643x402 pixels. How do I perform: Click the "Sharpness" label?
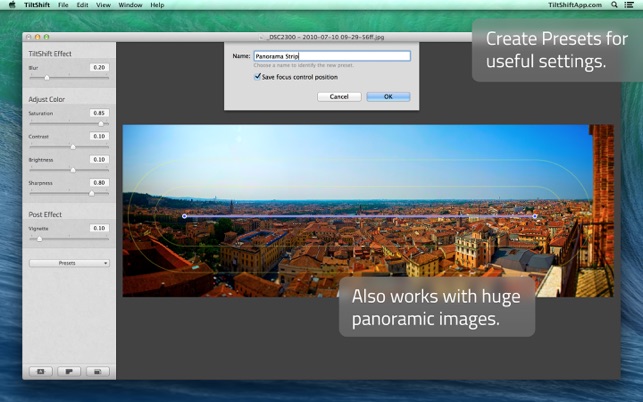tap(40, 183)
